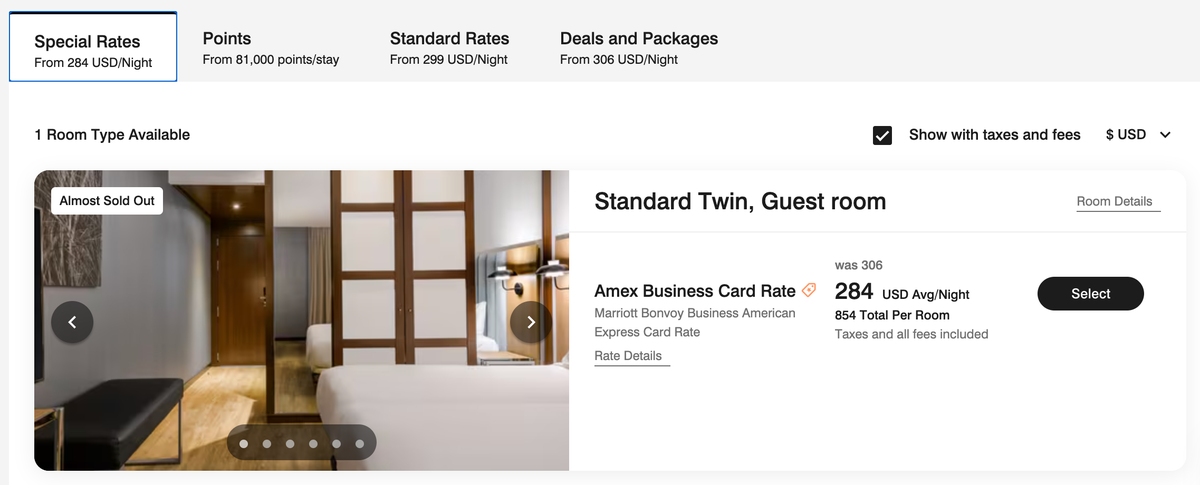
Task: Switch to the Points tab
Action: tap(271, 48)
